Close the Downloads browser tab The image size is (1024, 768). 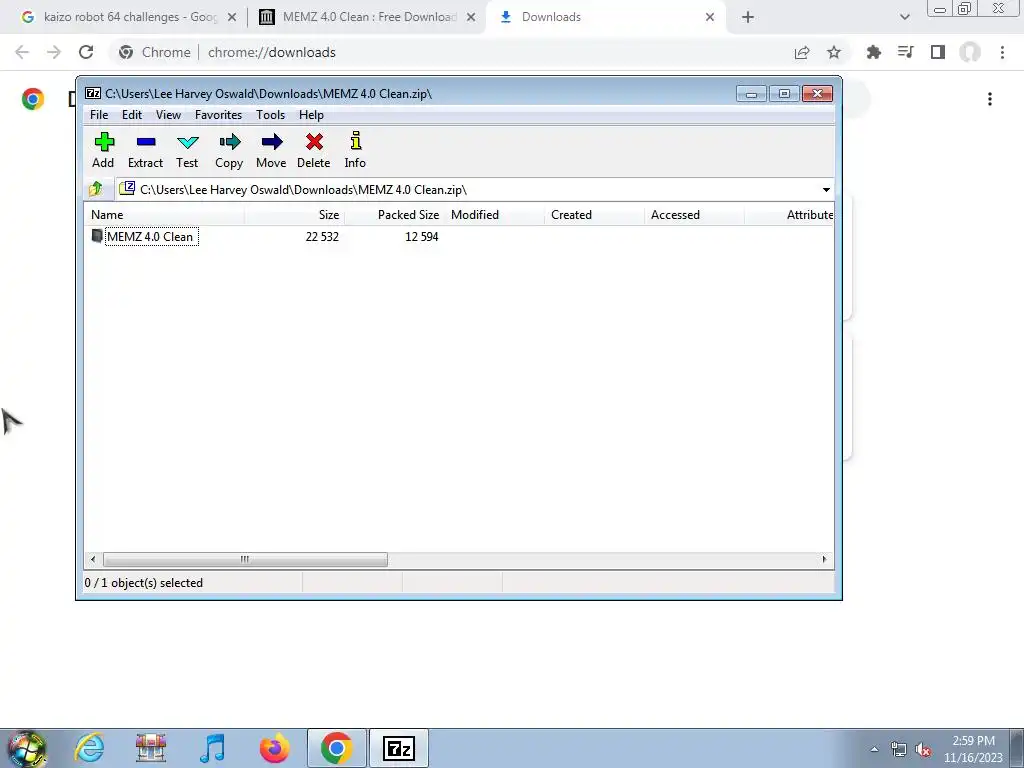click(710, 17)
